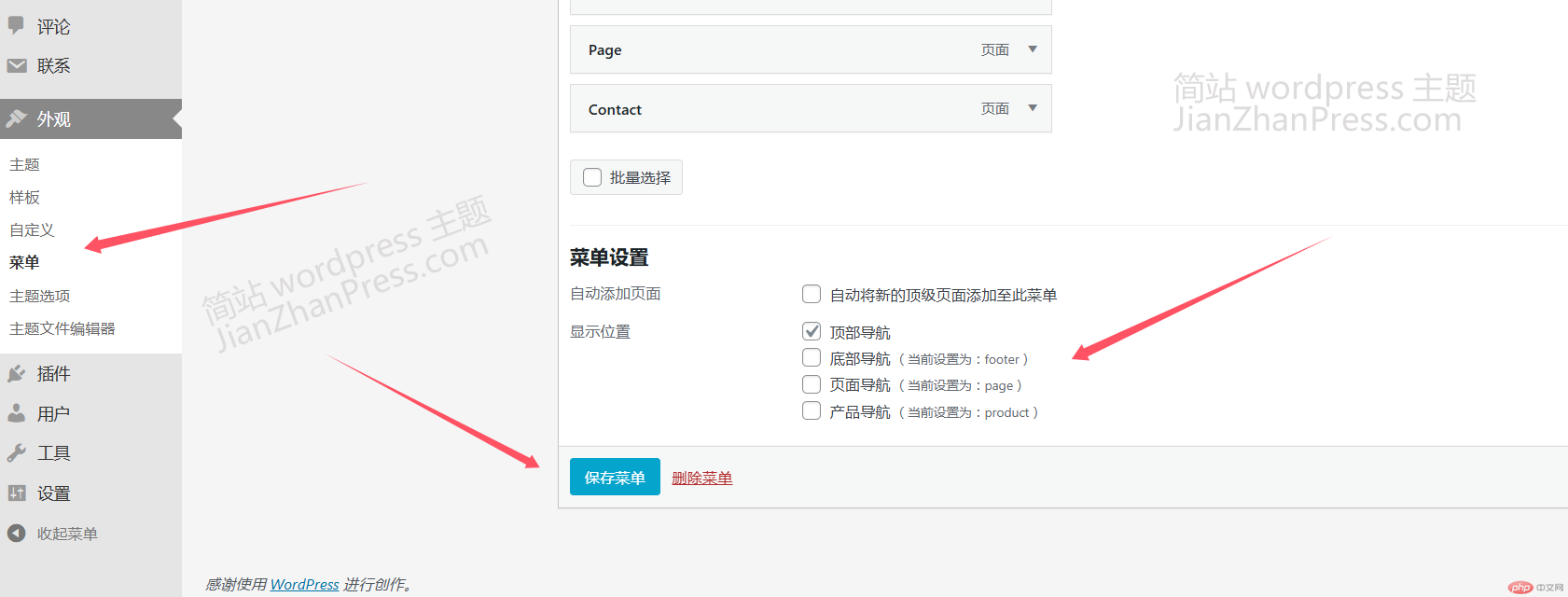Click the 当前设置为：page note

pyautogui.click(x=961, y=385)
